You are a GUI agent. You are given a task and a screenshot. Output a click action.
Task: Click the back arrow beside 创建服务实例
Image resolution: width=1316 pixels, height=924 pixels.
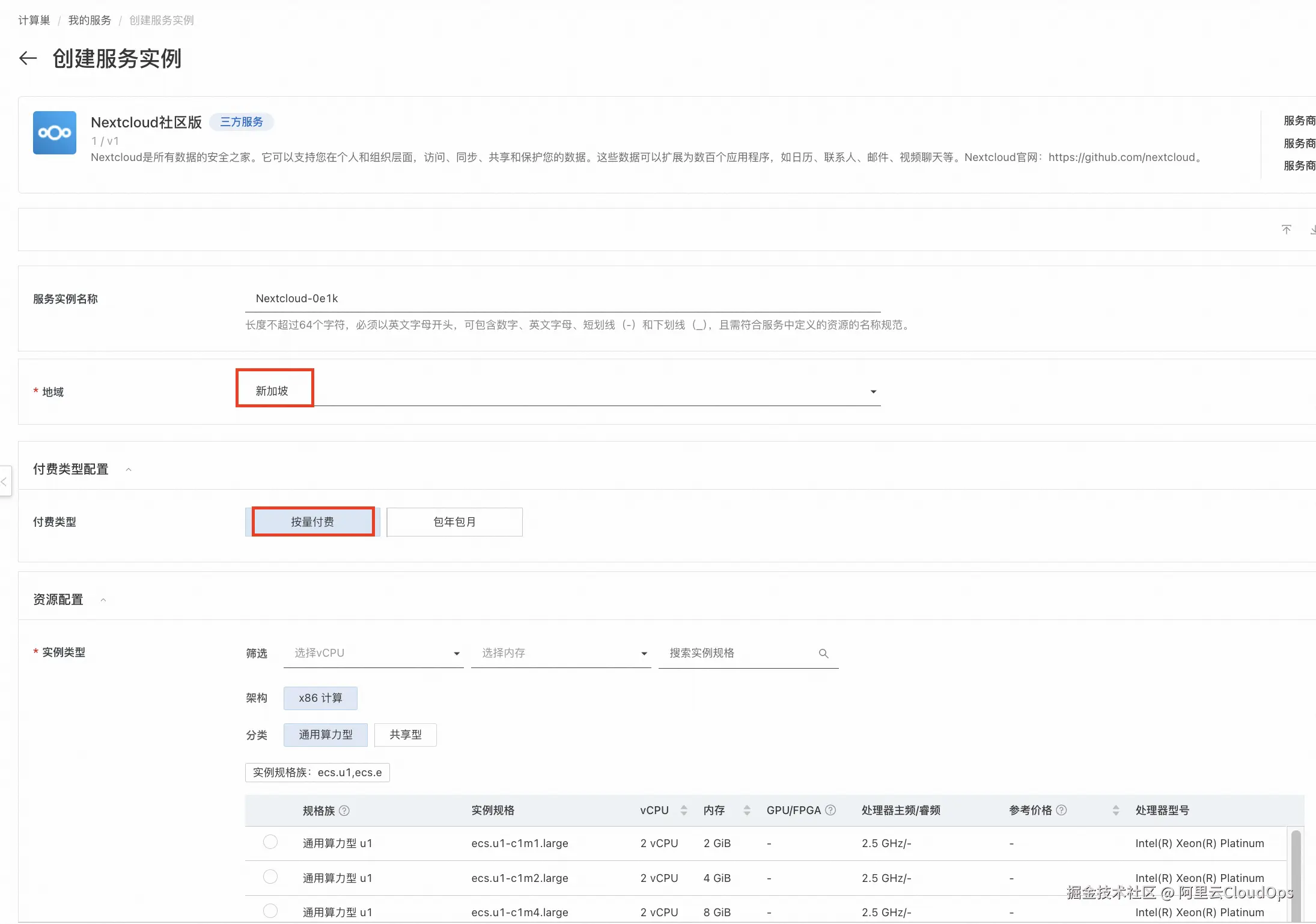(28, 58)
